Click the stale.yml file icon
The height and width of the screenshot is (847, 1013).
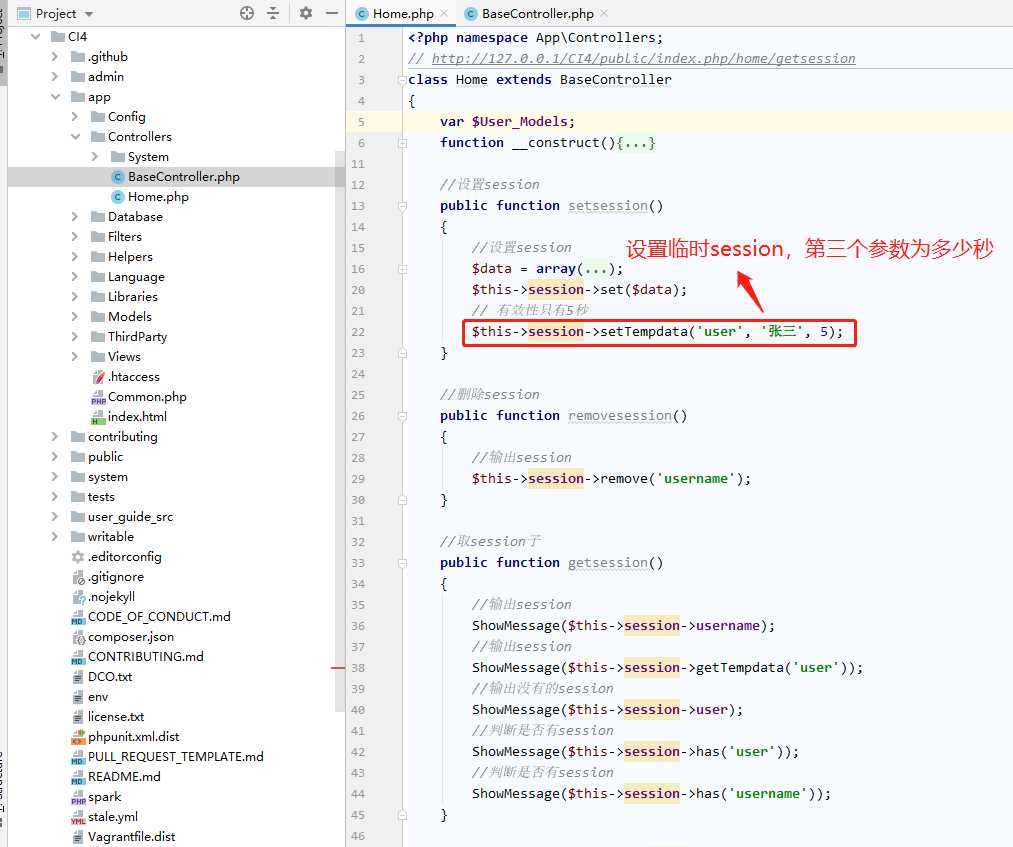(x=78, y=817)
